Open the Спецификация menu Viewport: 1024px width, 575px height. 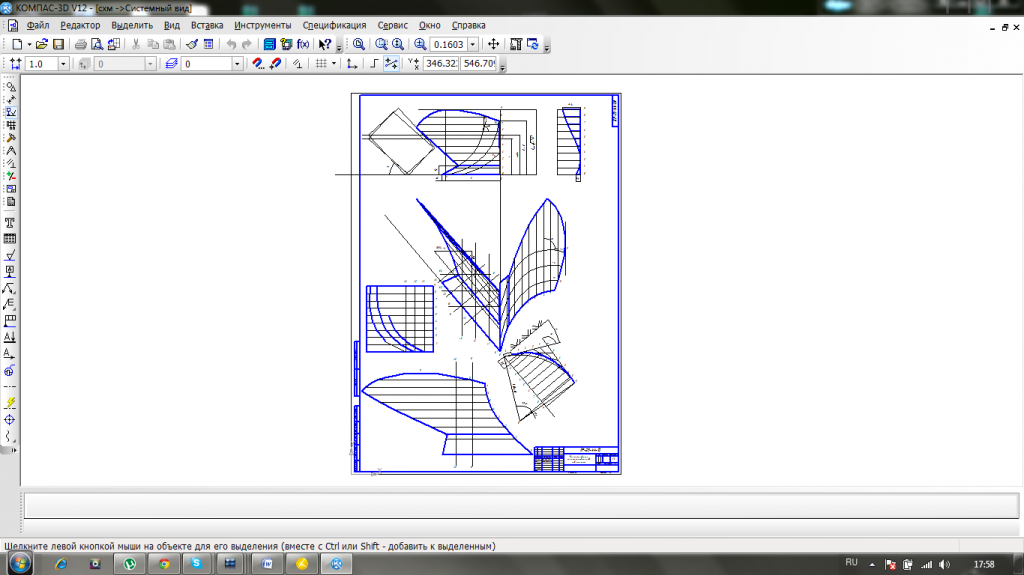tap(334, 25)
